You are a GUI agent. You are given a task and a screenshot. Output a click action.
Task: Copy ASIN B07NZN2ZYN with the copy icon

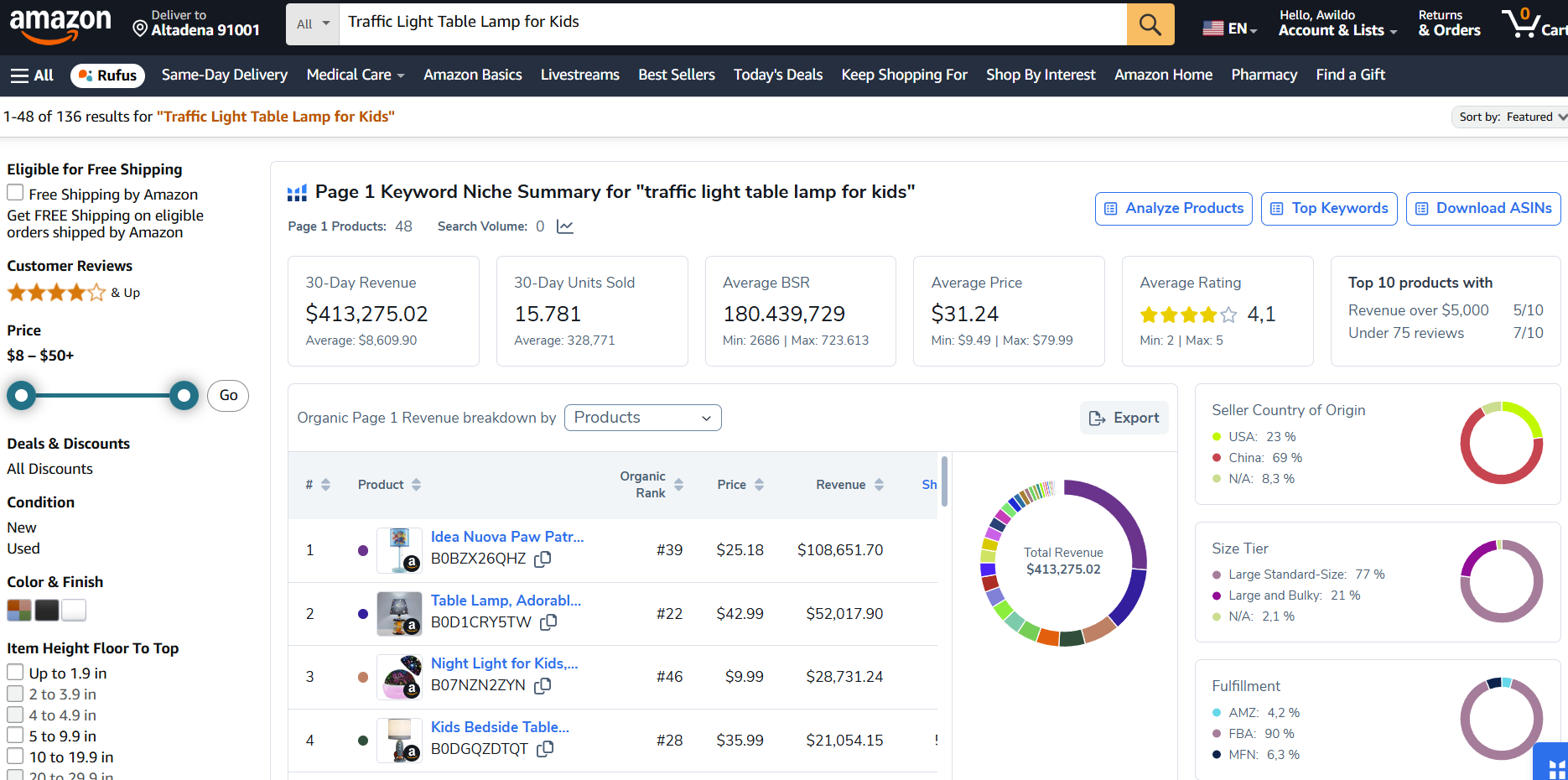543,685
